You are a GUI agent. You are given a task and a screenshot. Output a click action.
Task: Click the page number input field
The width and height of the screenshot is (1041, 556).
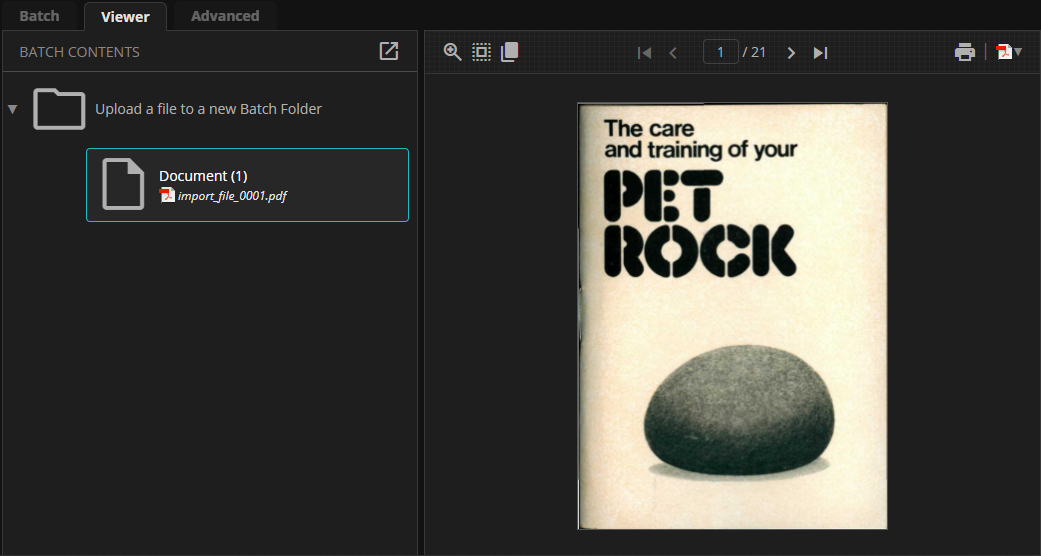click(720, 52)
